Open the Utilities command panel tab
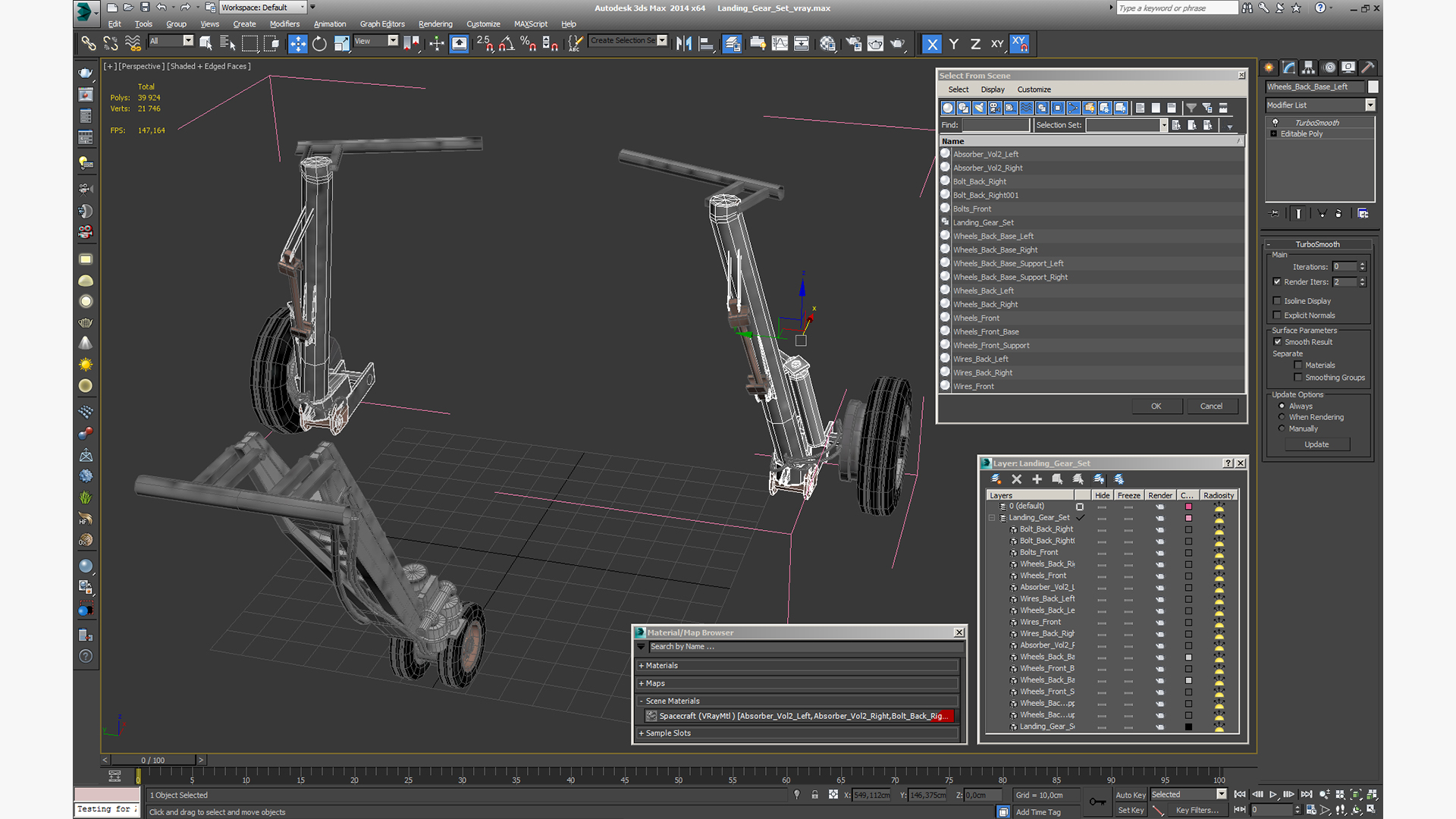Viewport: 1456px width, 819px height. 1368,67
